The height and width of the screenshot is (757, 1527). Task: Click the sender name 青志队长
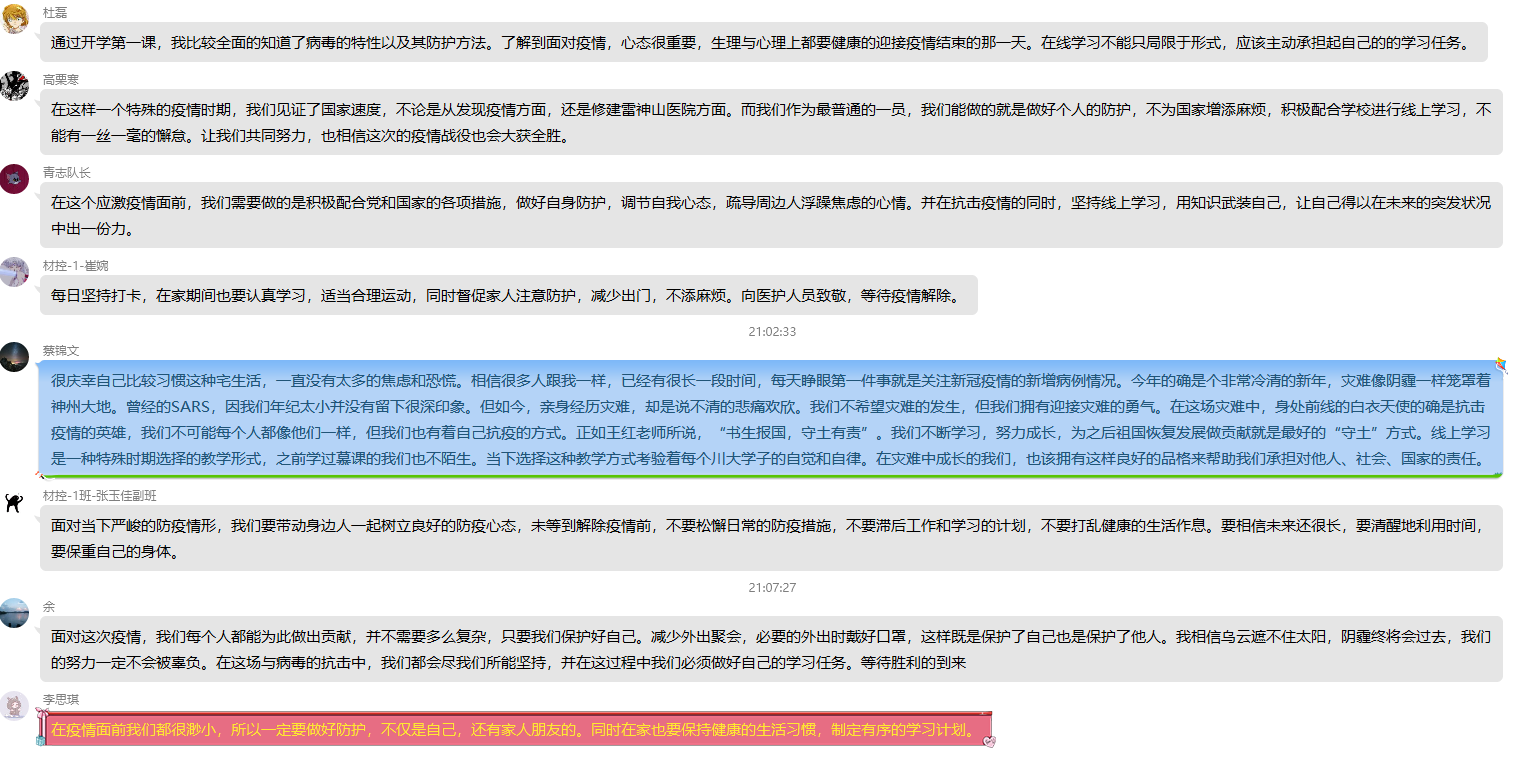(x=66, y=172)
